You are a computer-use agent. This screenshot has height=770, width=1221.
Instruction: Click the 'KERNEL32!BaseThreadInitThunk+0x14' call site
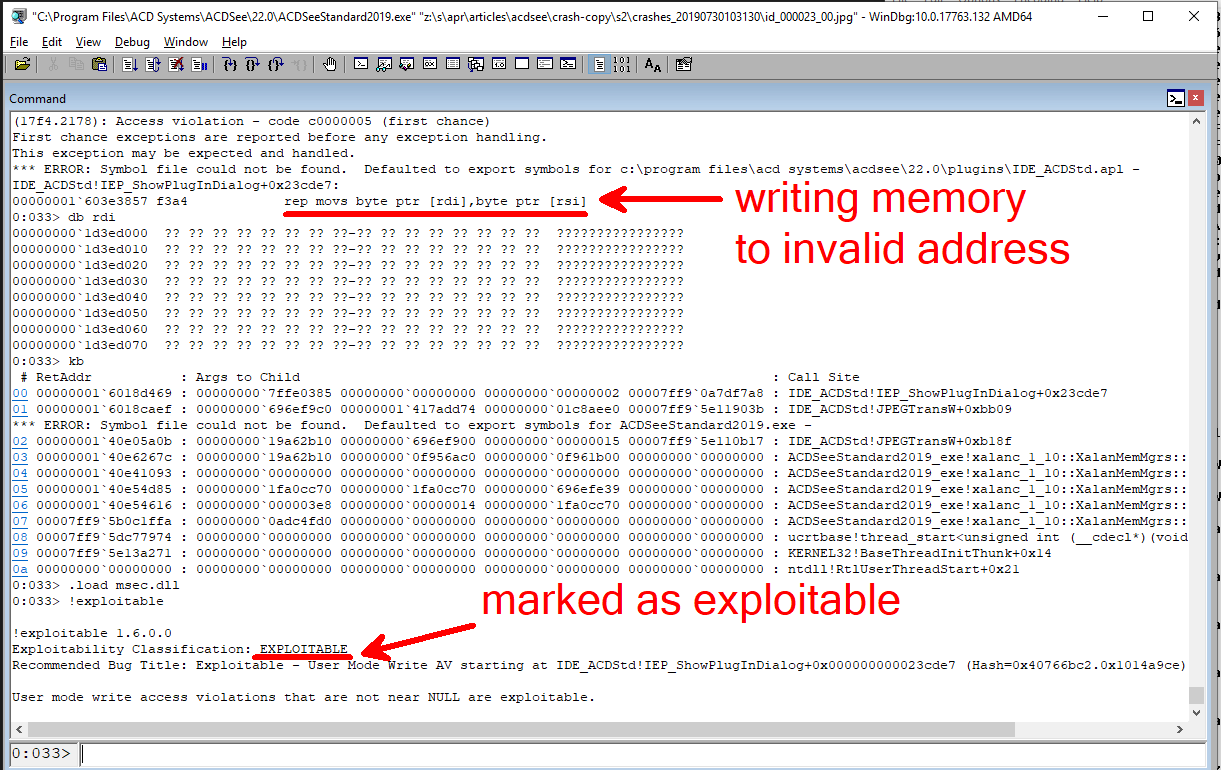(919, 554)
